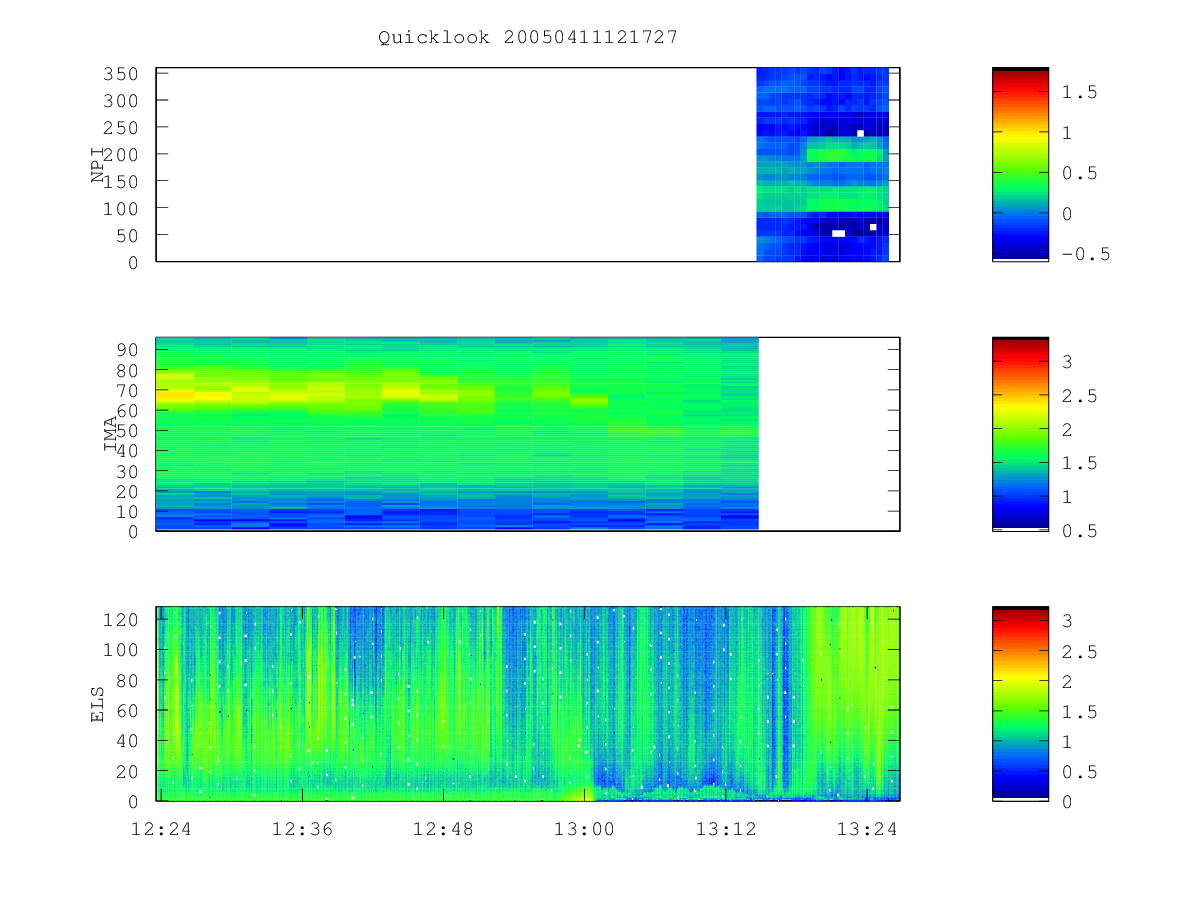Click the 12:48 time axis label
Screen dimensions: 1200x900
point(444,829)
